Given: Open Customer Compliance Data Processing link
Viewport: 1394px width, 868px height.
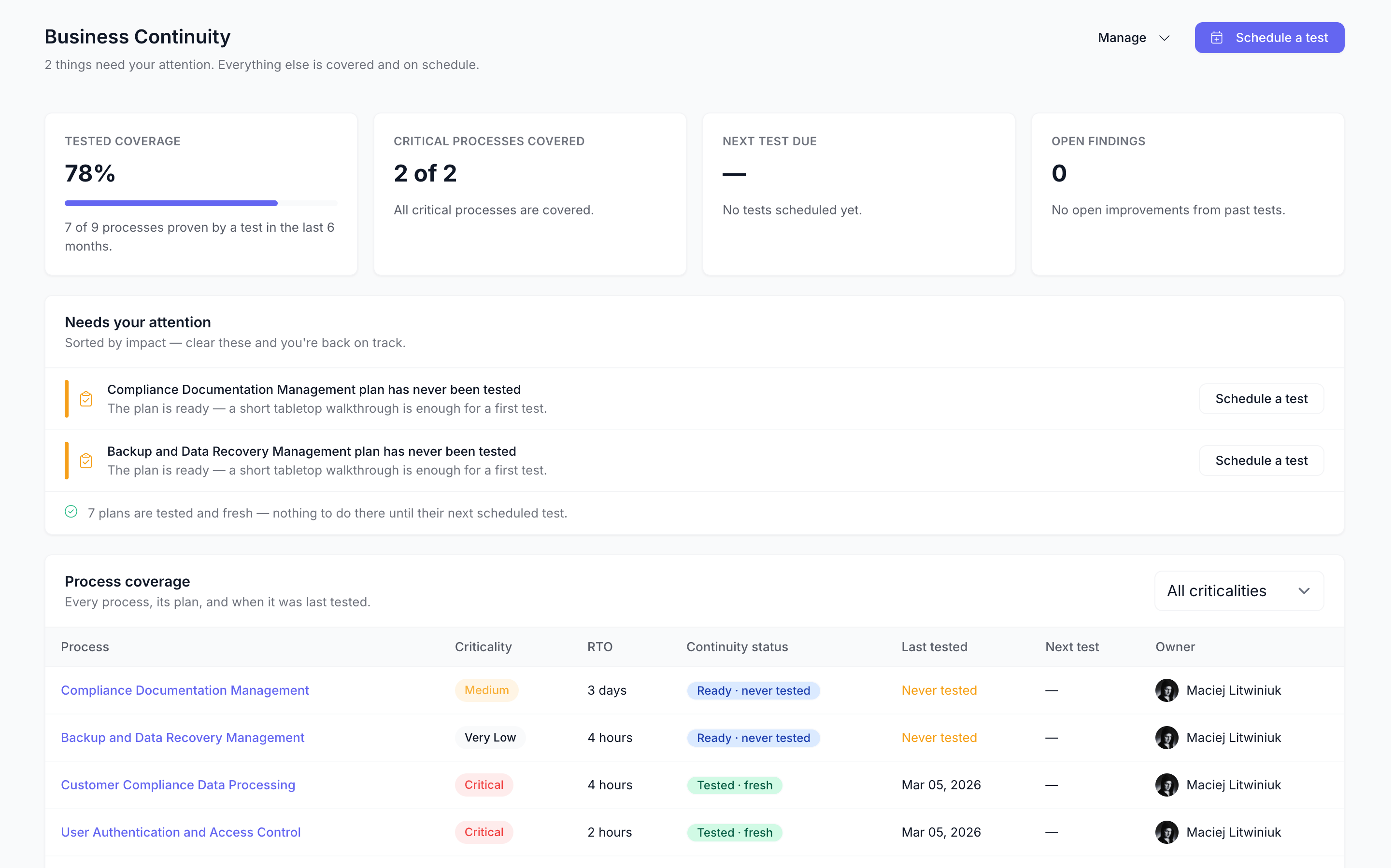Looking at the screenshot, I should coord(178,785).
